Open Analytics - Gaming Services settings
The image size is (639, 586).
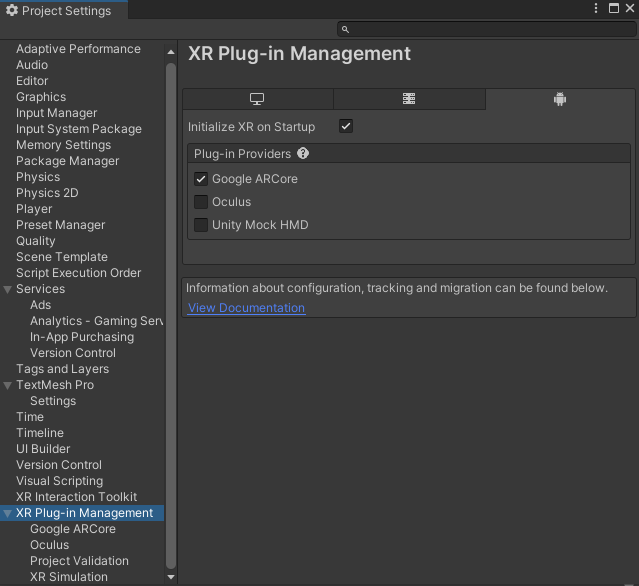96,321
